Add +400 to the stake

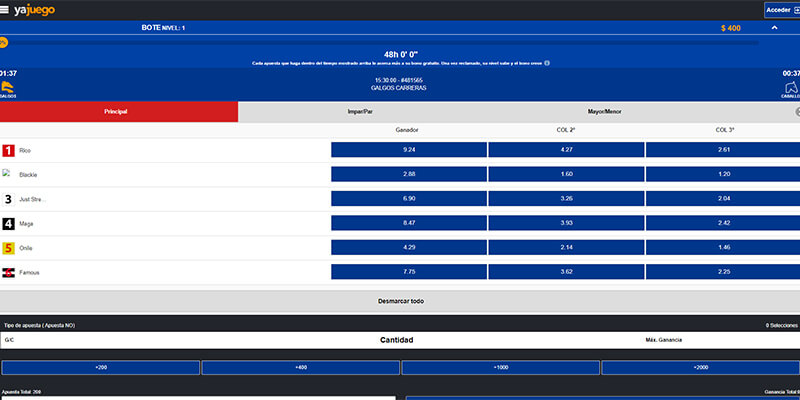tap(301, 367)
